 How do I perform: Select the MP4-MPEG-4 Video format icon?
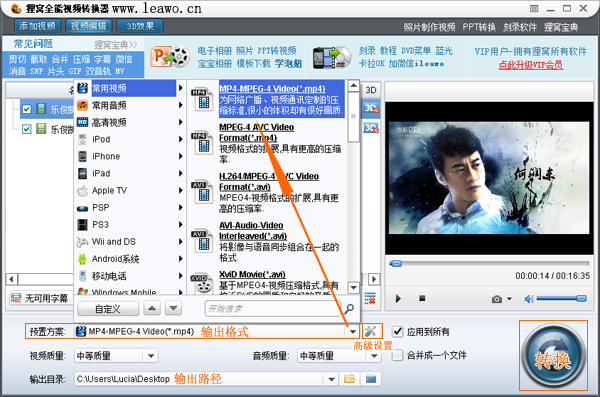[202, 100]
